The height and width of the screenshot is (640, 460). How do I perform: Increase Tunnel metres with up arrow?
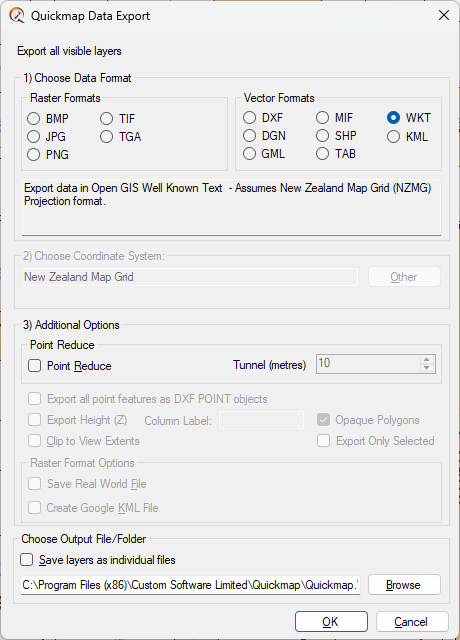[x=427, y=360]
